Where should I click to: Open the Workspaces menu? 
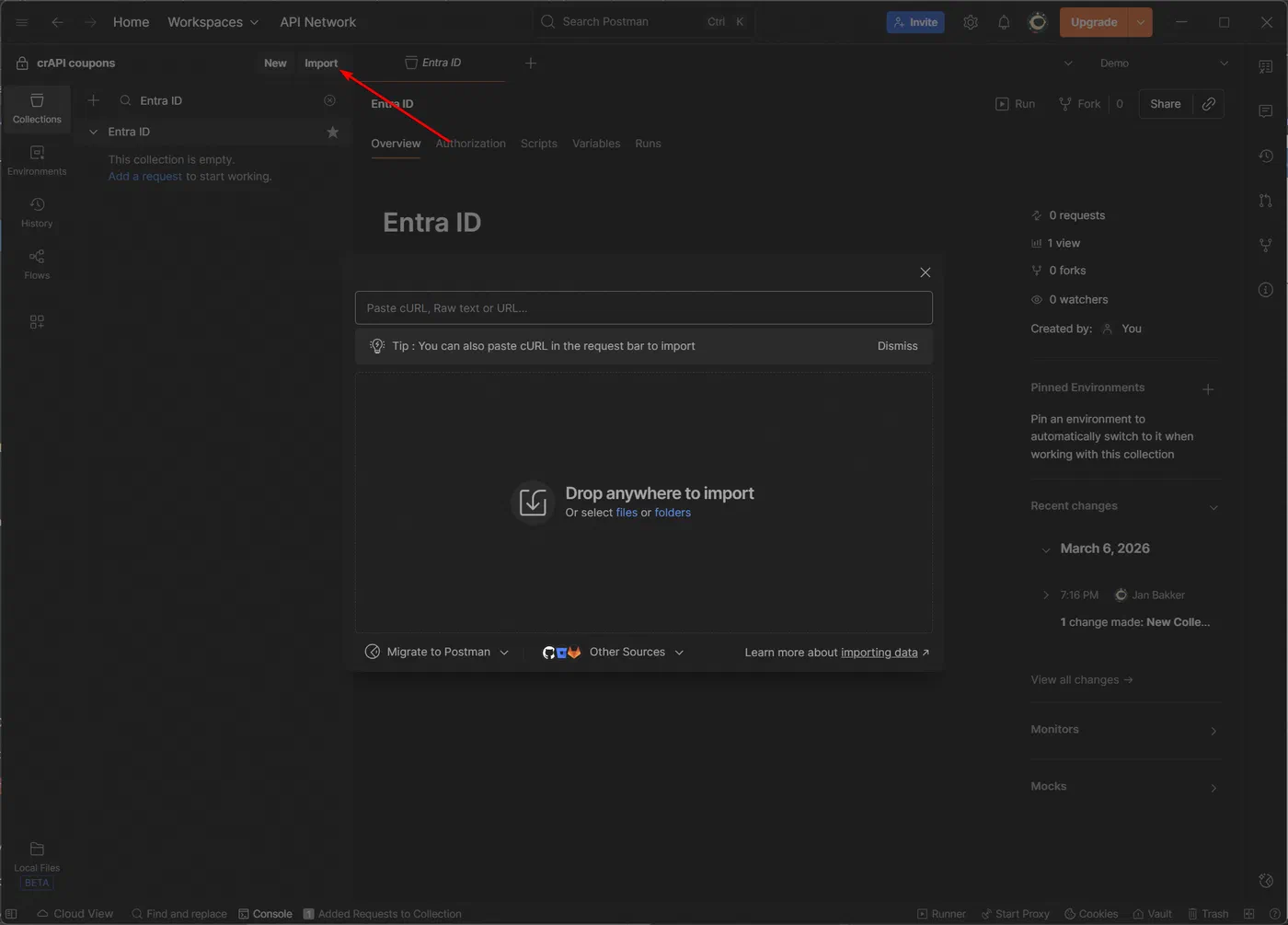[213, 22]
